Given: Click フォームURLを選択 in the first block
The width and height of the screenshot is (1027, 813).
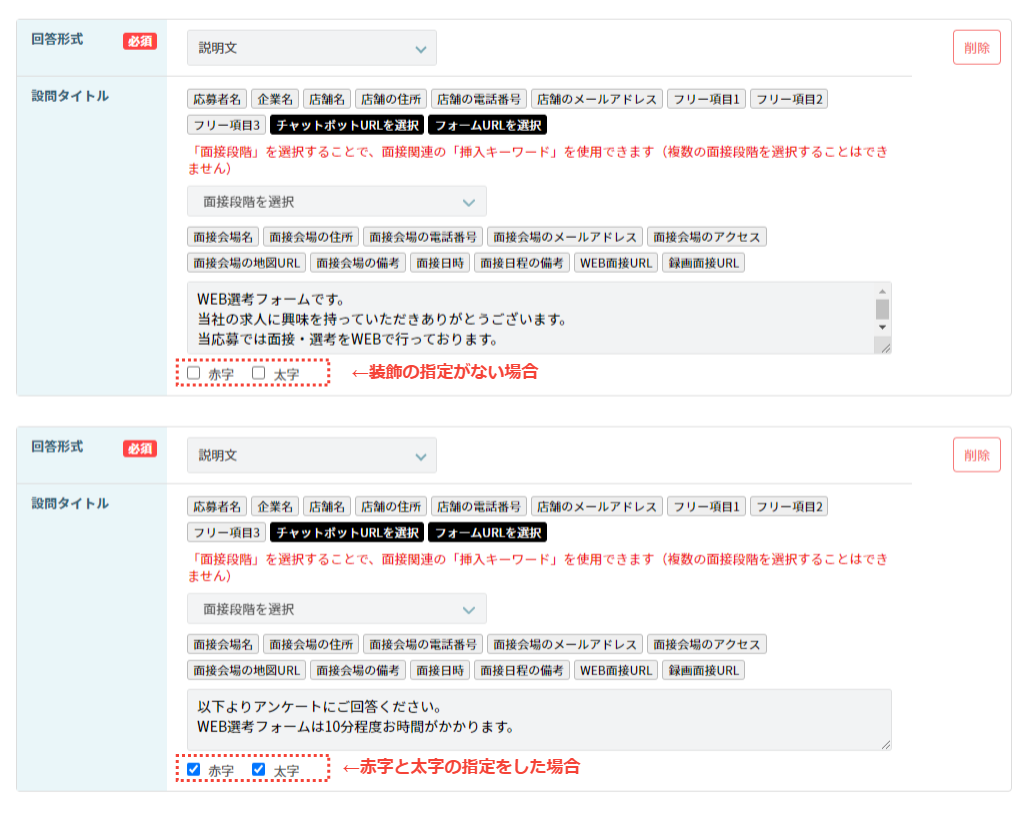Looking at the screenshot, I should pyautogui.click(x=488, y=125).
